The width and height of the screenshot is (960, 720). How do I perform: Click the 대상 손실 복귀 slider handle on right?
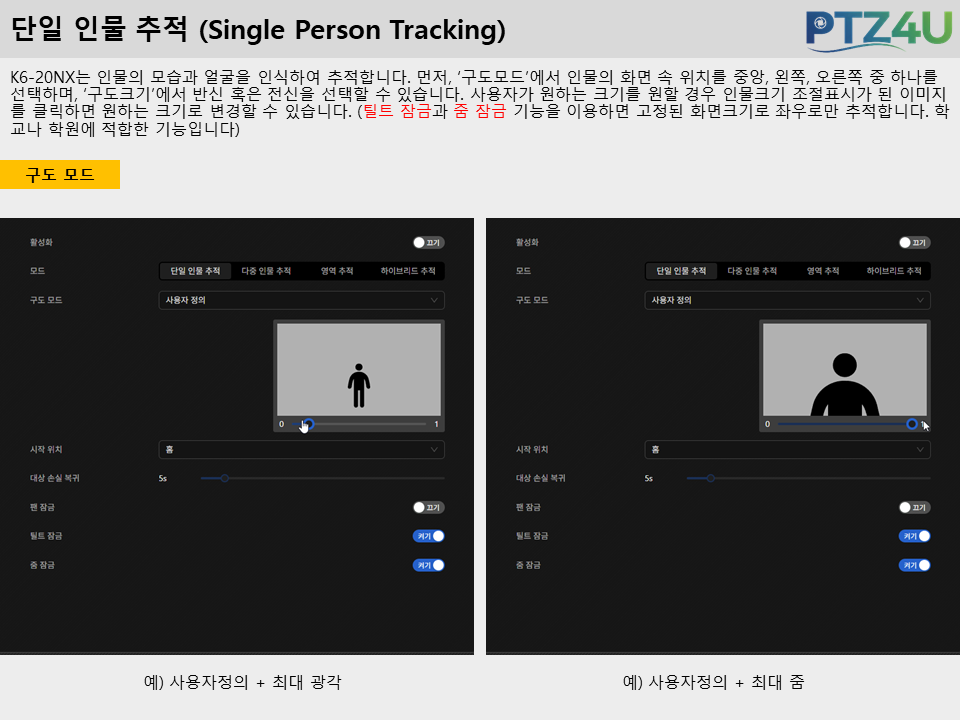(710, 478)
